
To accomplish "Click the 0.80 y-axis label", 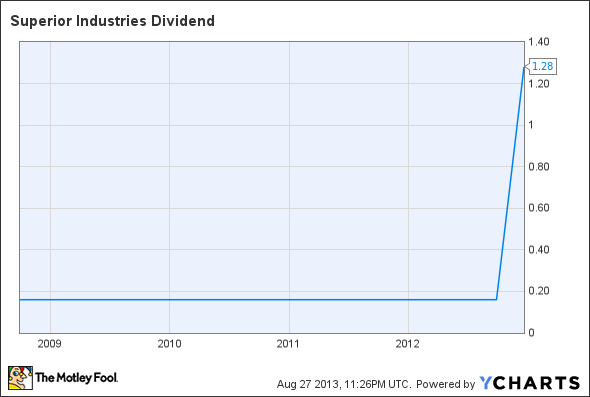I will 539,166.
